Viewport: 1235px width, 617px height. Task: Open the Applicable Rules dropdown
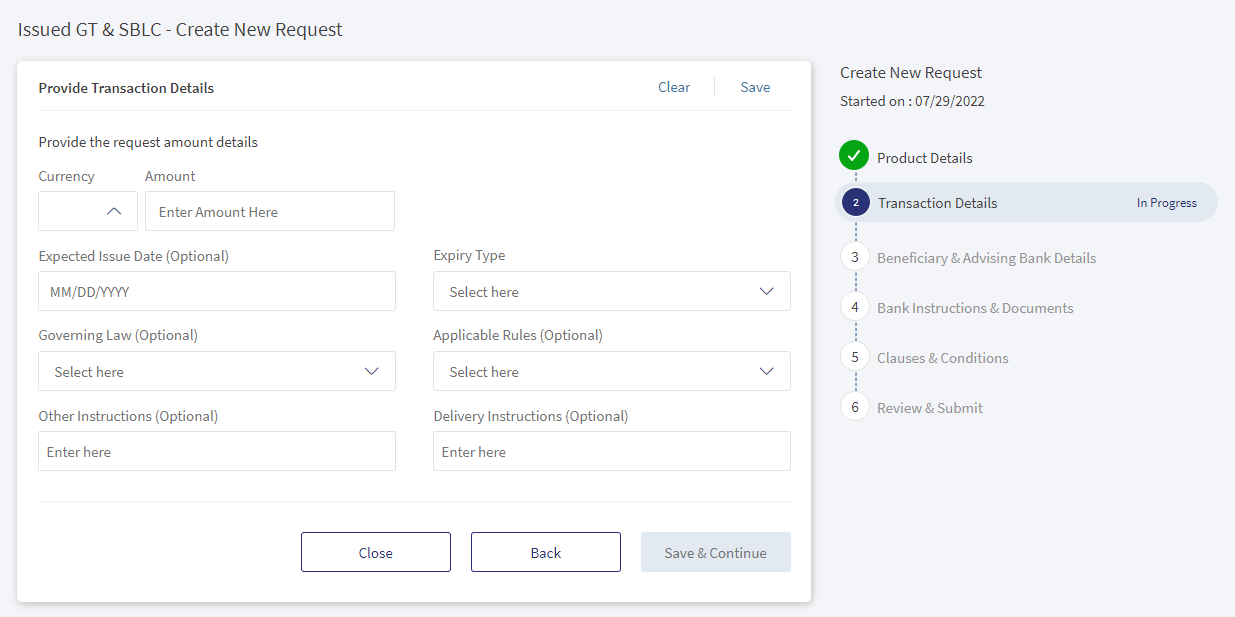612,371
